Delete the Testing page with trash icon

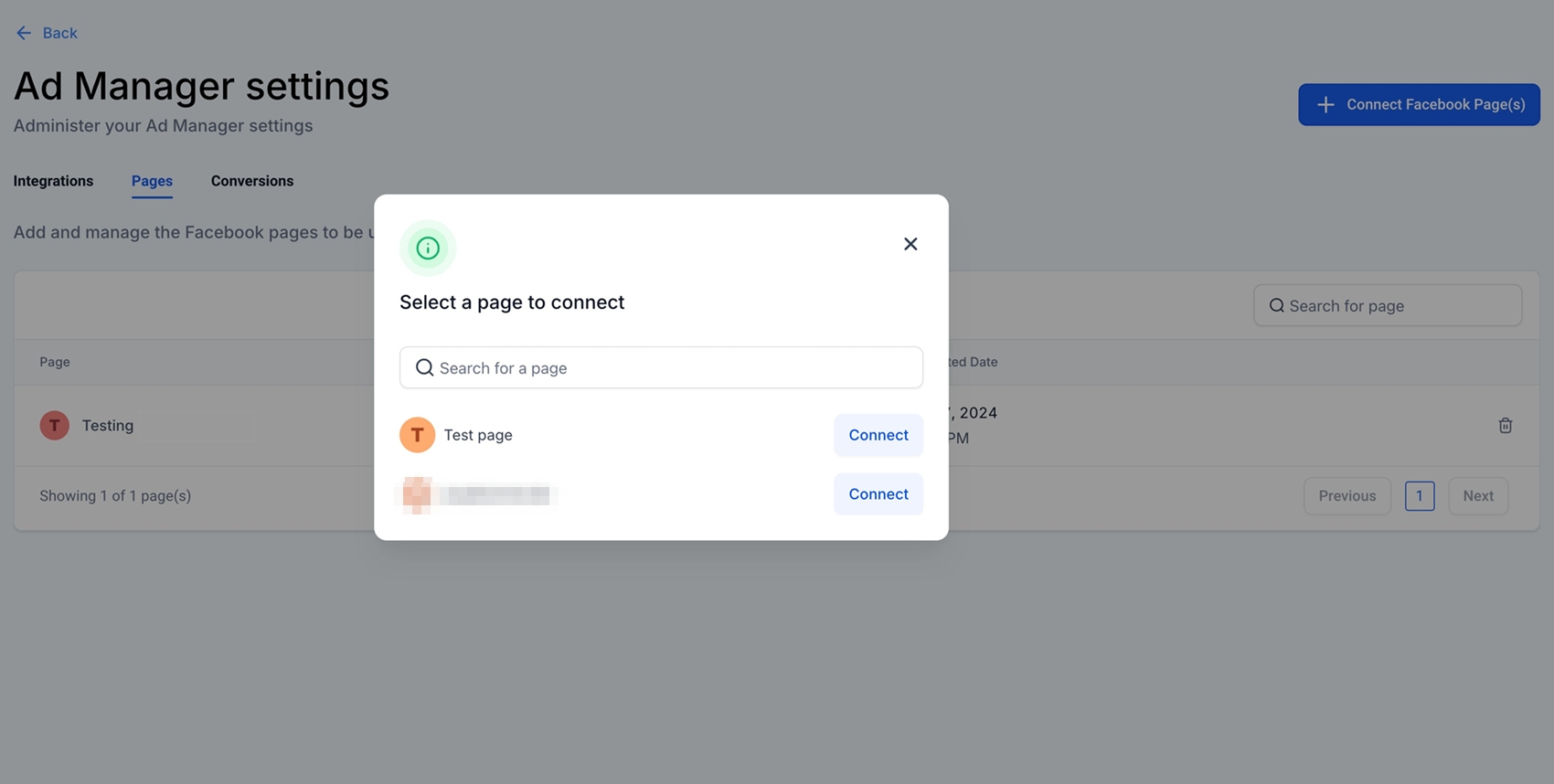pyautogui.click(x=1506, y=426)
